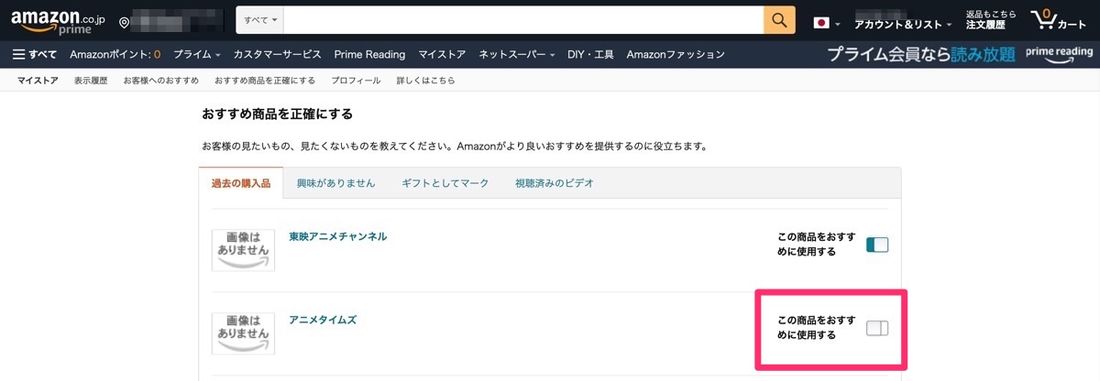
Task: Select the 過去の購入品 tab
Action: 241,183
